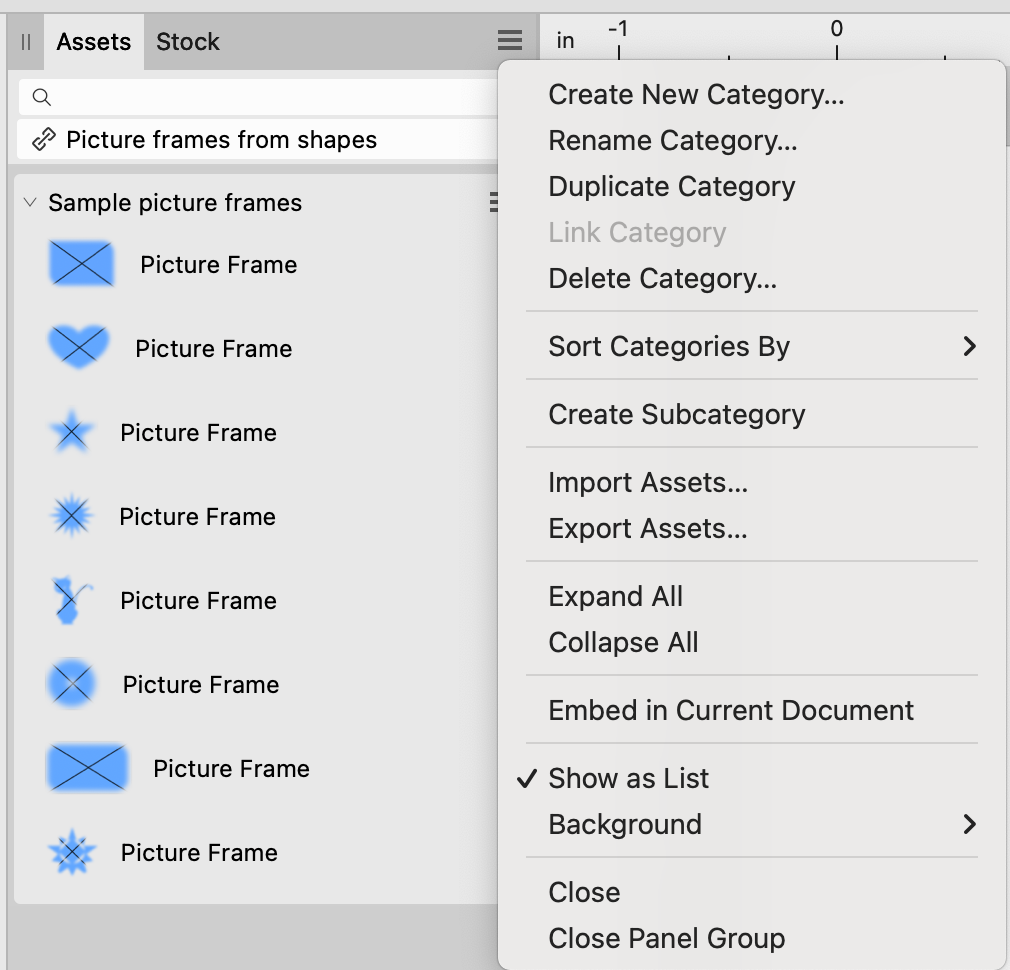Disable Show as List

pos(628,778)
